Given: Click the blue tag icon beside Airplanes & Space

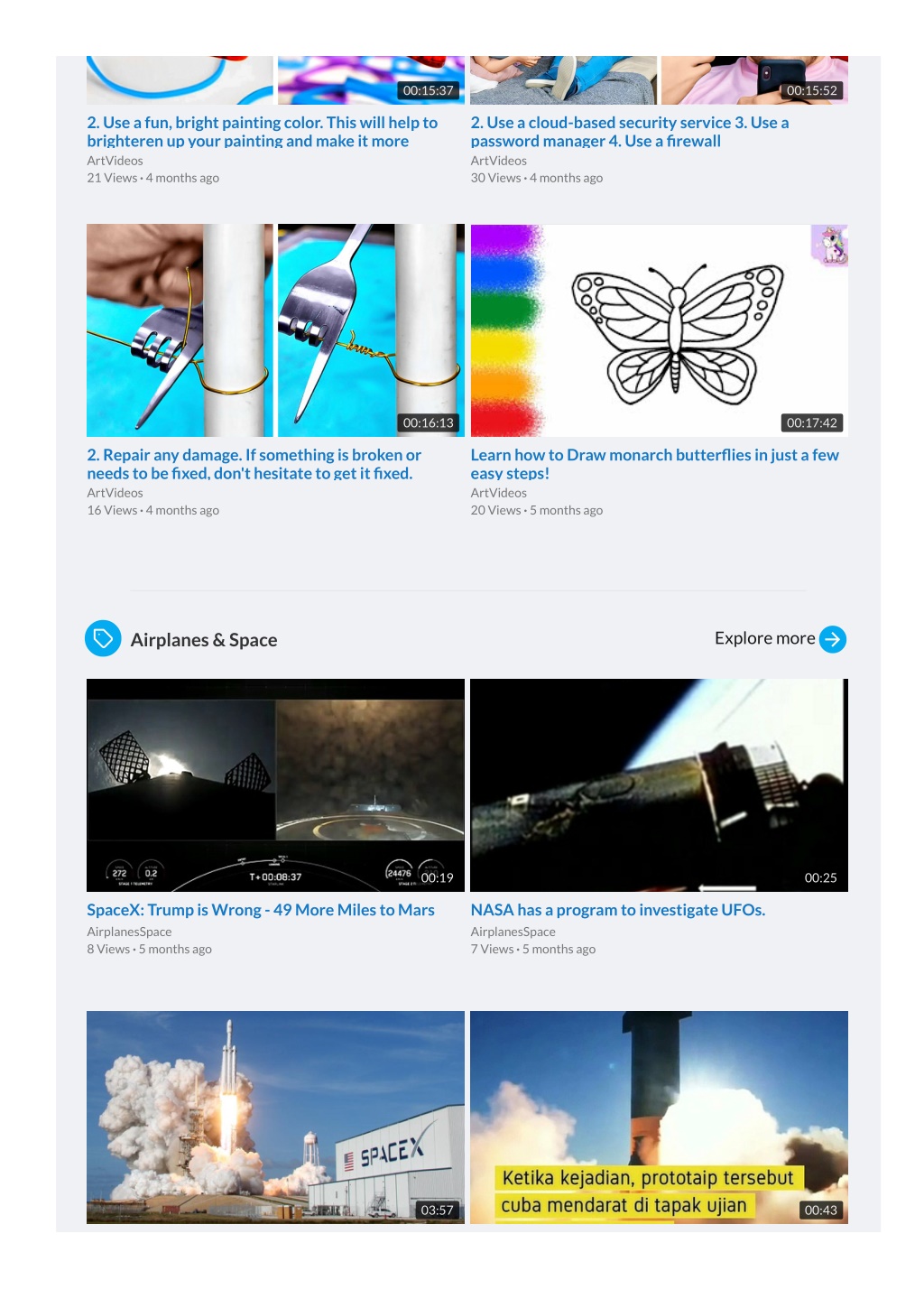Looking at the screenshot, I should (103, 639).
